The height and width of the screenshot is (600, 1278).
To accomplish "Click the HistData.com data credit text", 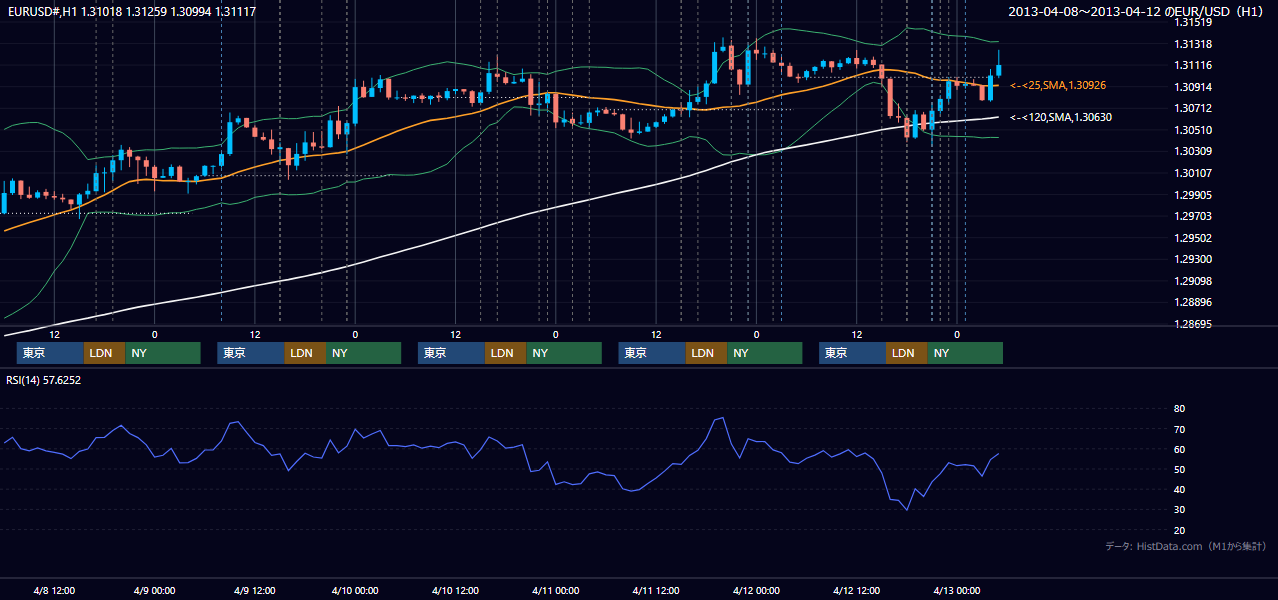I will click(1186, 546).
